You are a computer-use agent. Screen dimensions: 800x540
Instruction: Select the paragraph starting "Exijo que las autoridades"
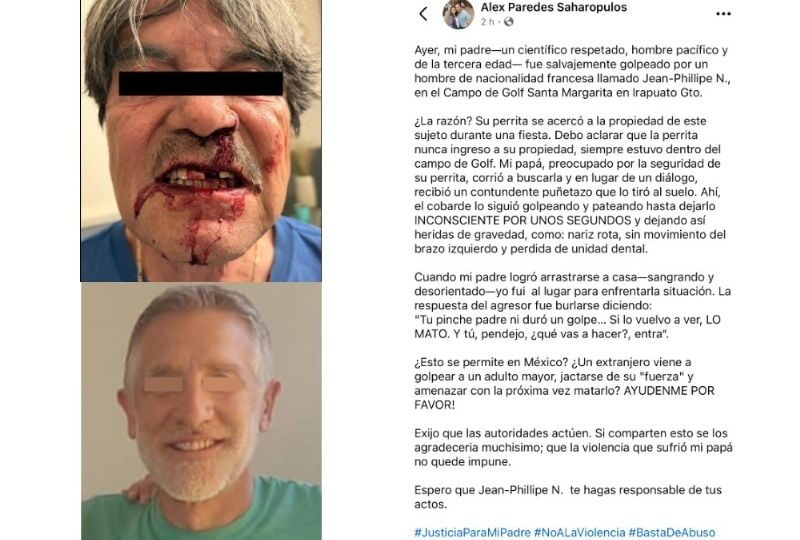pos(573,447)
